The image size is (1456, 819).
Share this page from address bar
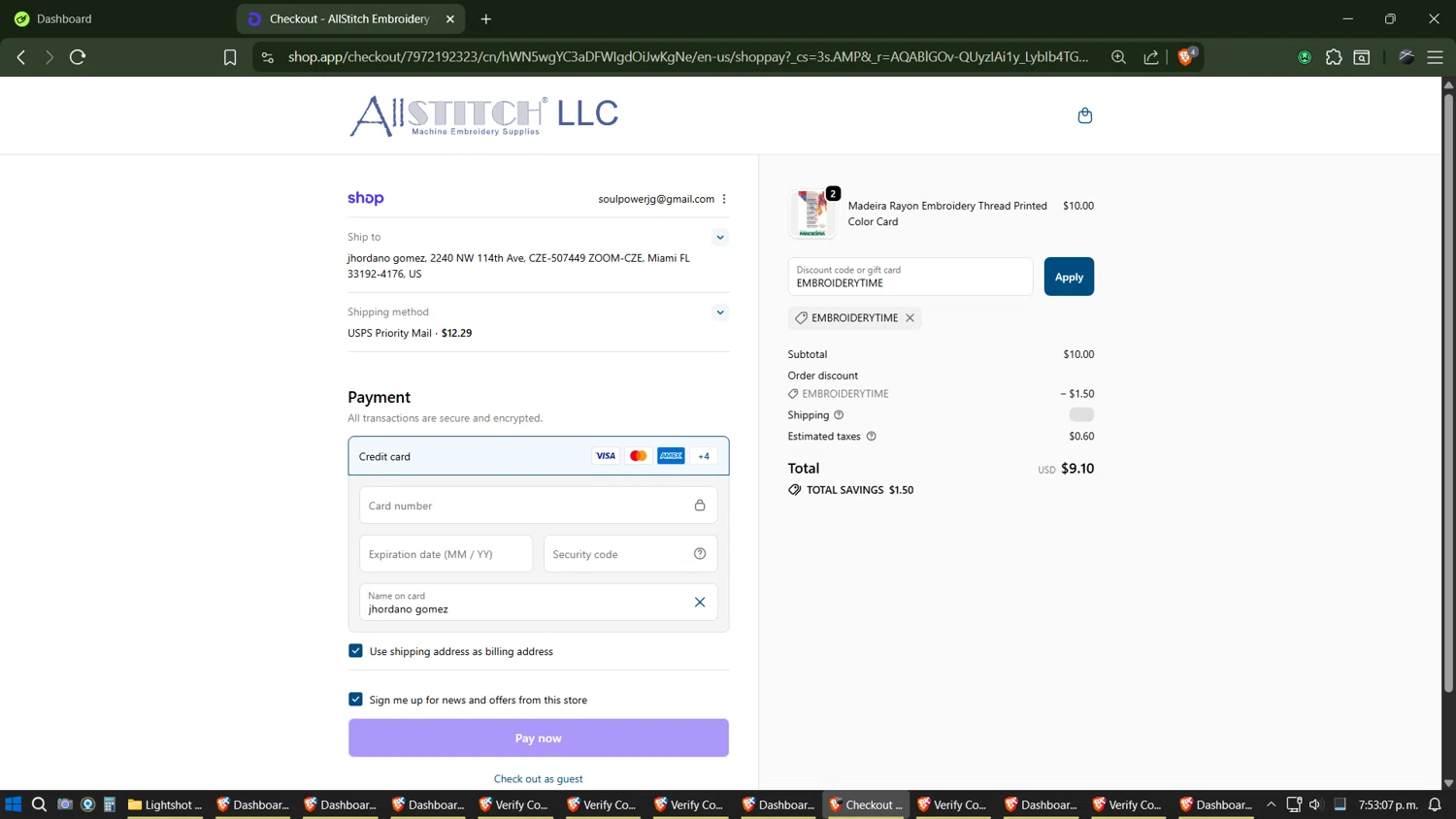1151,57
